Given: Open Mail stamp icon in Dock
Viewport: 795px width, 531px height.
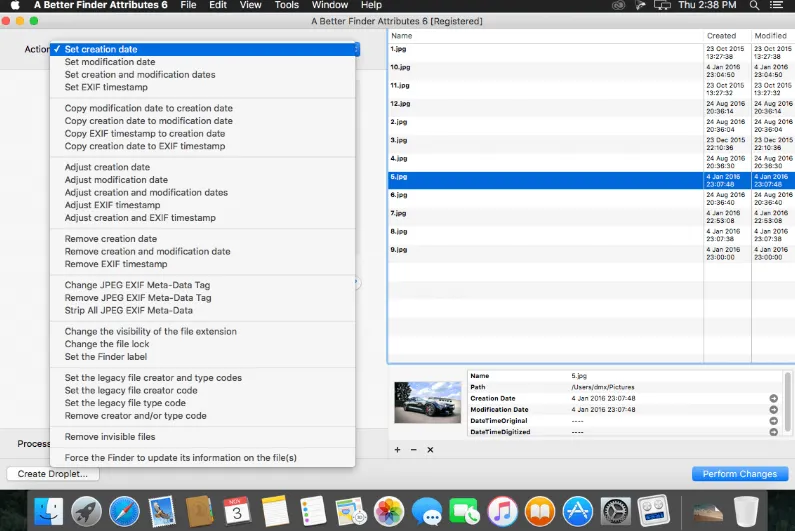Looking at the screenshot, I should click(x=162, y=511).
